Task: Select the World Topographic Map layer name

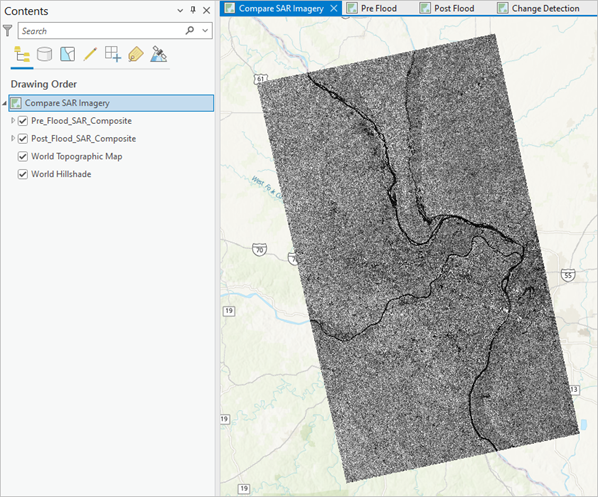Action: (77, 156)
